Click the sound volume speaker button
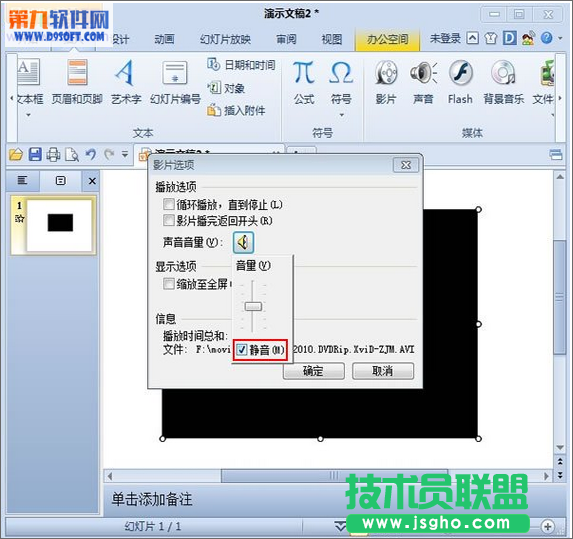Image resolution: width=573 pixels, height=539 pixels. [x=243, y=242]
